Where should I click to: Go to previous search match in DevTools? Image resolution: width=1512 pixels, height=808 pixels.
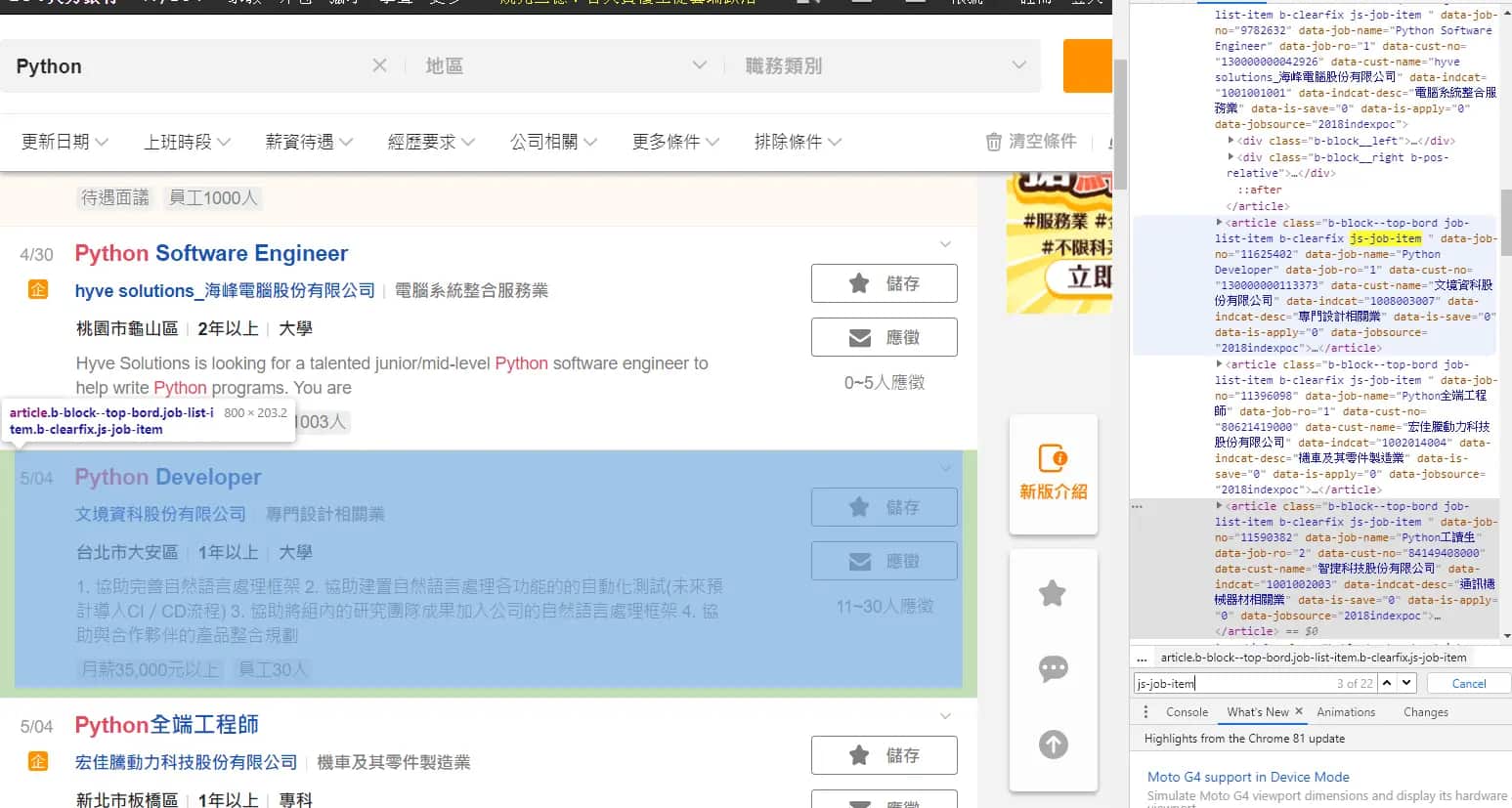(1386, 683)
